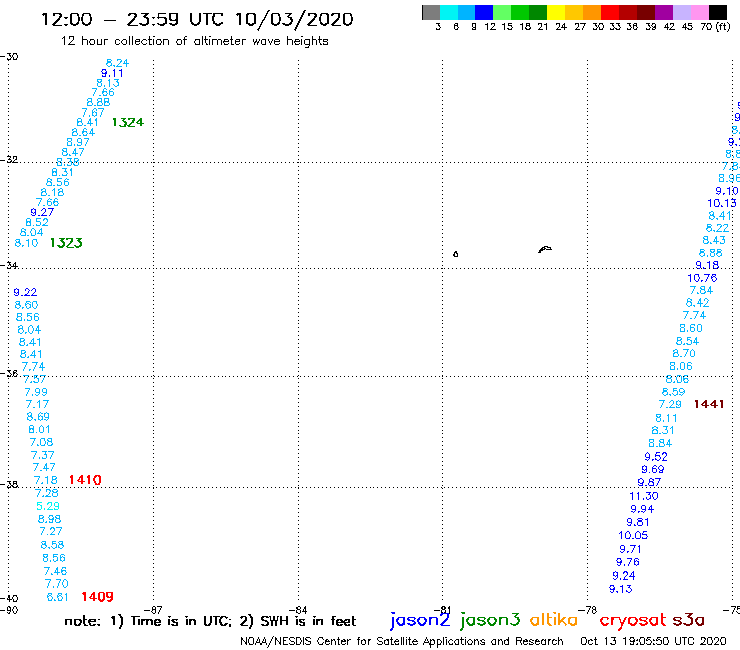Click the red track time label '1410'
Viewport: 740px width, 650px height.
coord(85,480)
